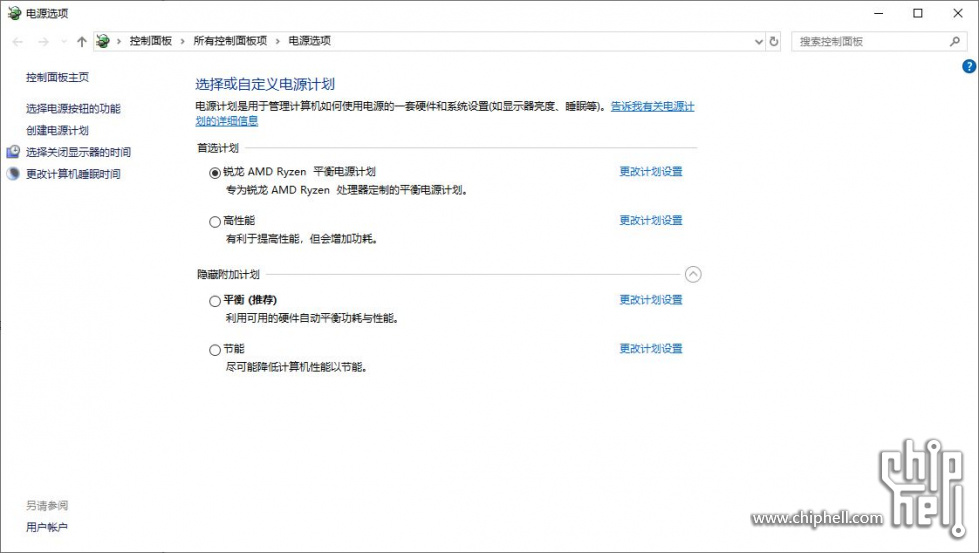The width and height of the screenshot is (979, 553).
Task: Open 创建电源计划 link
Action: (57, 130)
